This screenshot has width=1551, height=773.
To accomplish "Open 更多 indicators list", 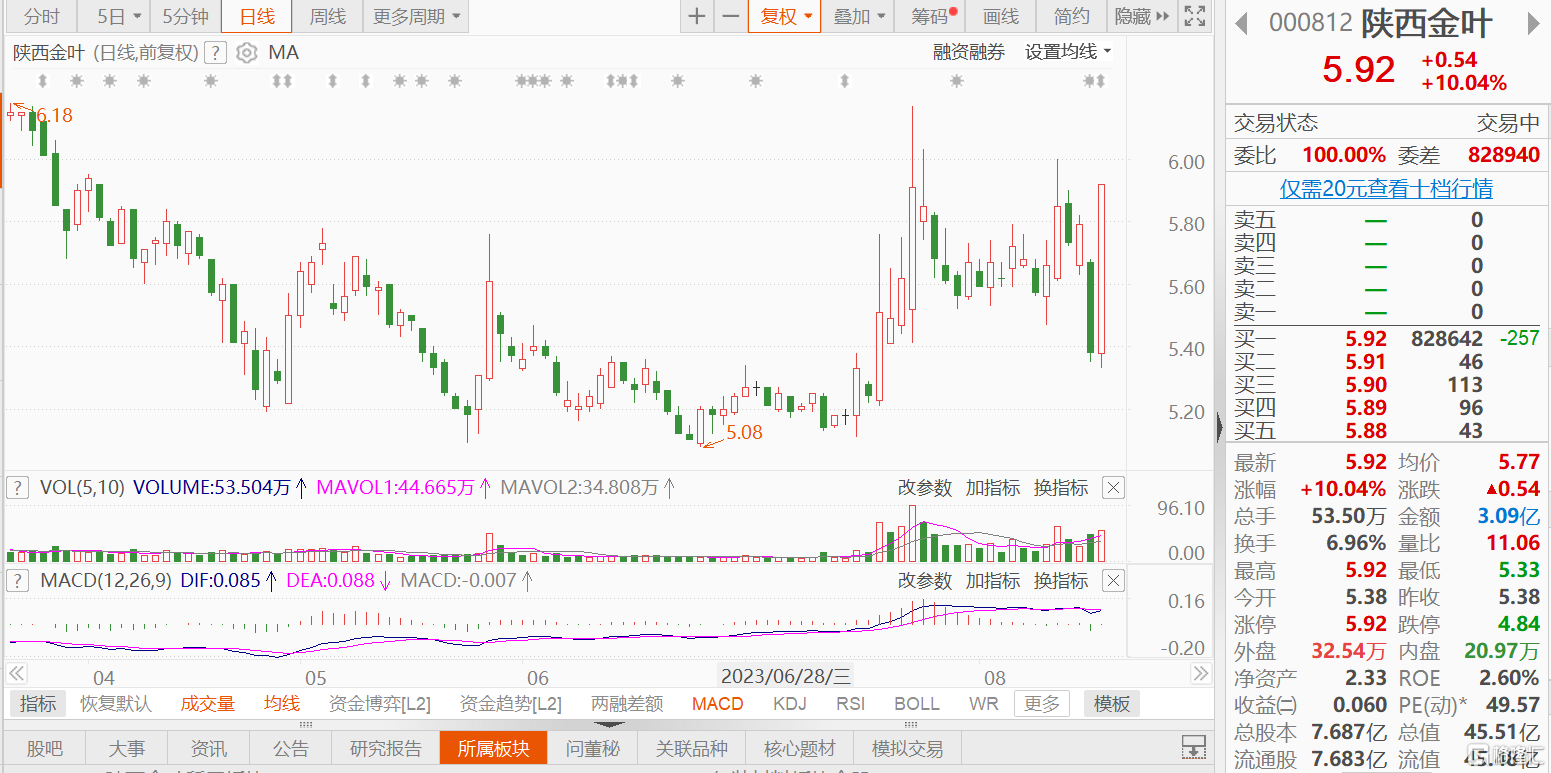I will coord(1041,704).
